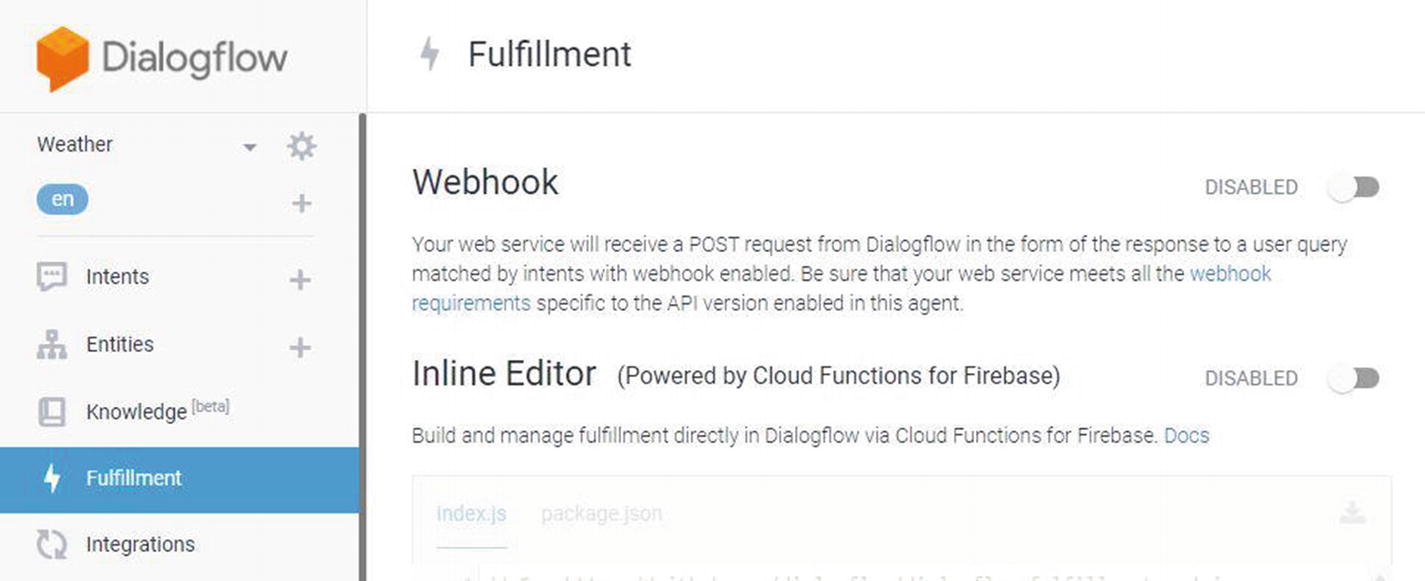This screenshot has height=581, width=1425.
Task: Click the Entities hierarchy icon
Action: (51, 345)
